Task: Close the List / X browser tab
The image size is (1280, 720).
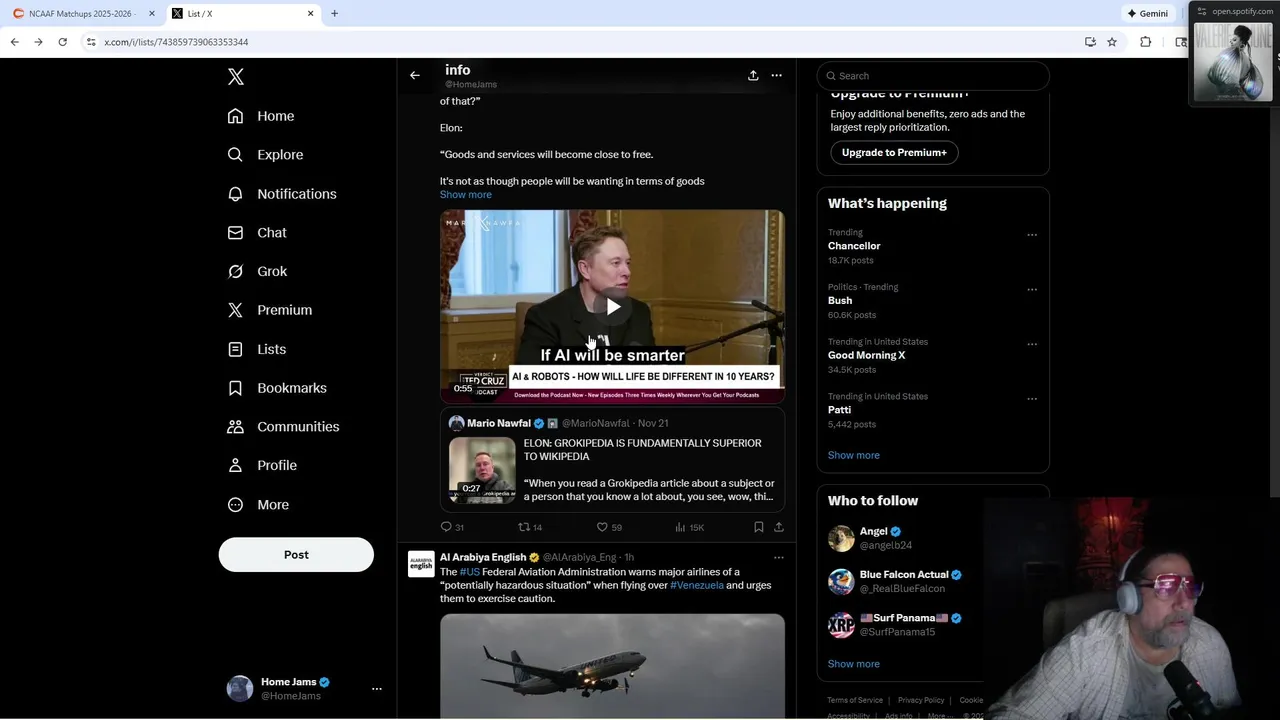Action: click(x=310, y=13)
